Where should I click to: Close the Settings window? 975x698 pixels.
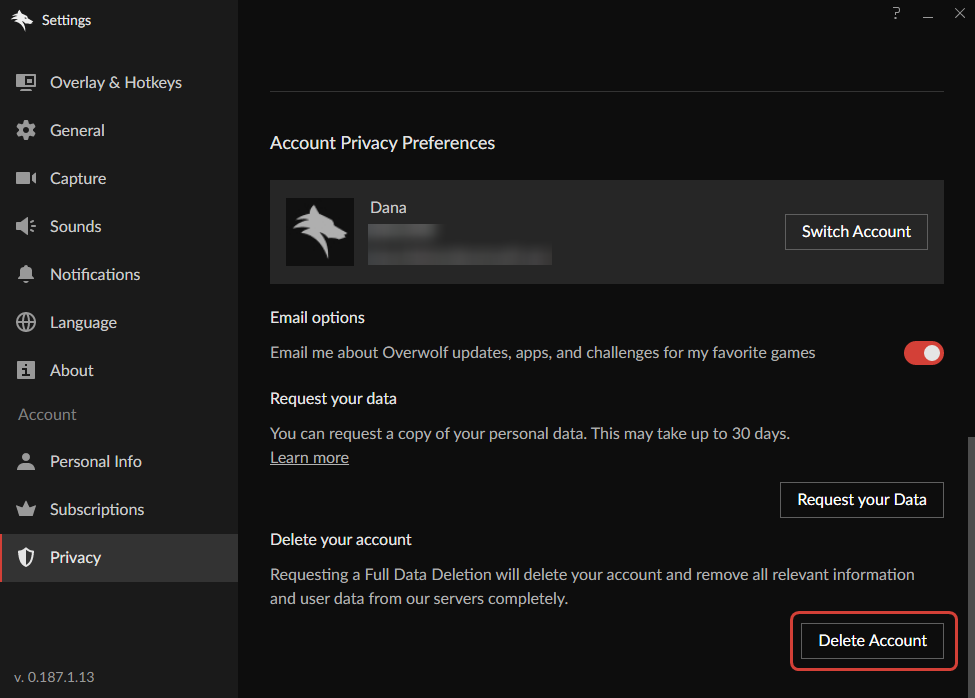tap(960, 13)
